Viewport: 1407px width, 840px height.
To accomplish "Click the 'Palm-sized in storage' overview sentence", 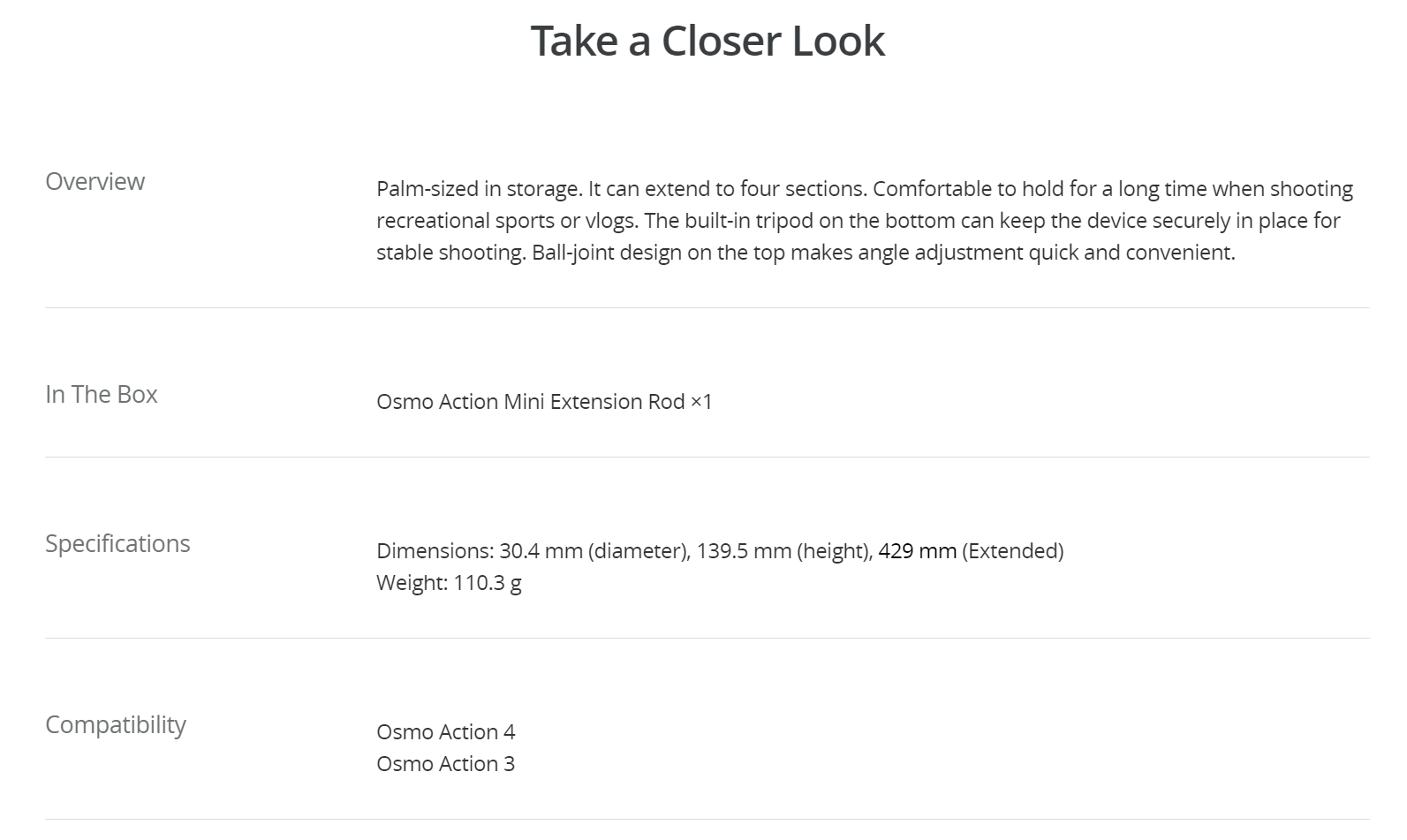I will pyautogui.click(x=478, y=189).
